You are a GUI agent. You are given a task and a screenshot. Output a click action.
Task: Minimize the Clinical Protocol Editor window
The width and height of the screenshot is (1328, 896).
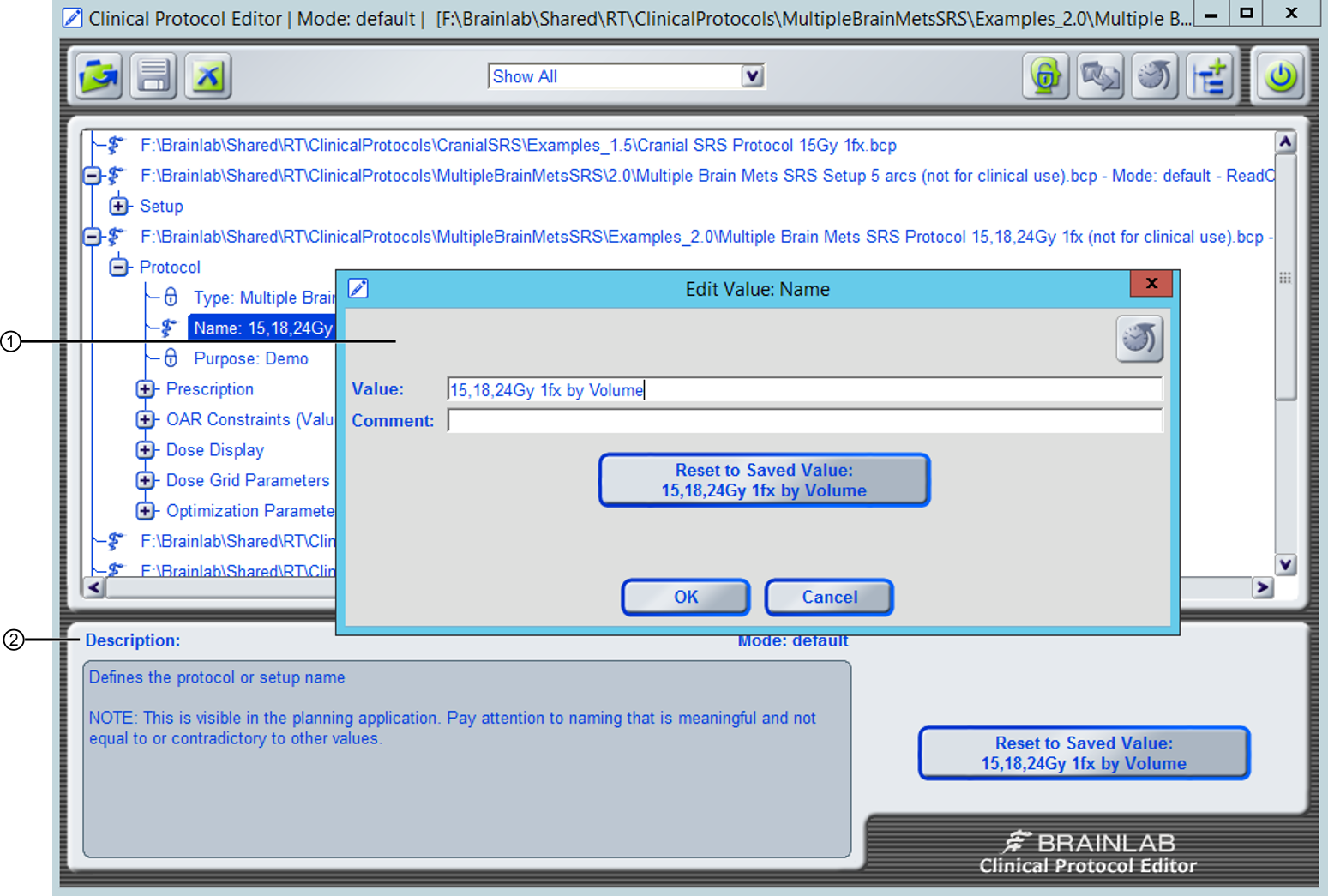pyautogui.click(x=1211, y=14)
